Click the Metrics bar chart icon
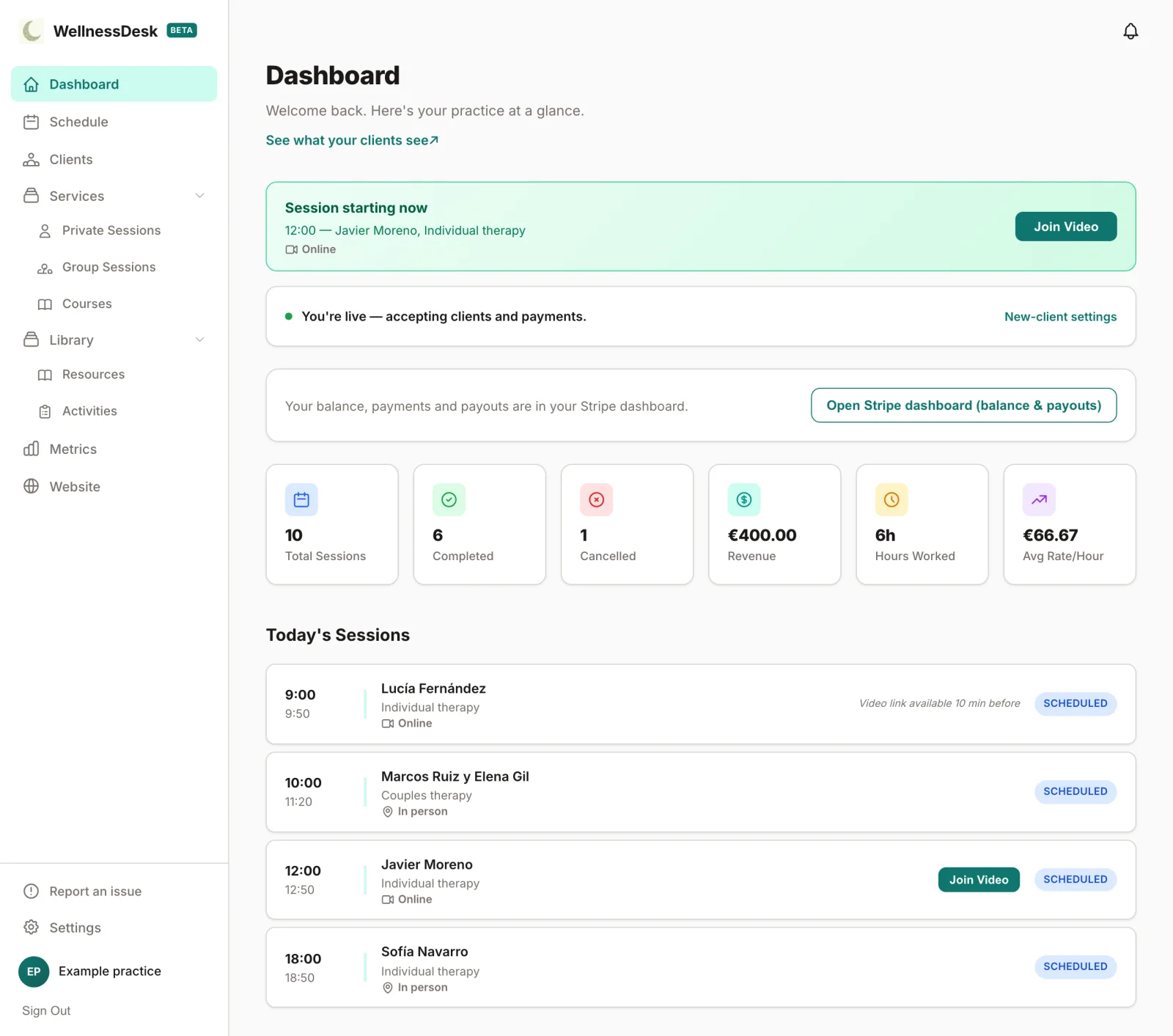1173x1036 pixels. [31, 449]
